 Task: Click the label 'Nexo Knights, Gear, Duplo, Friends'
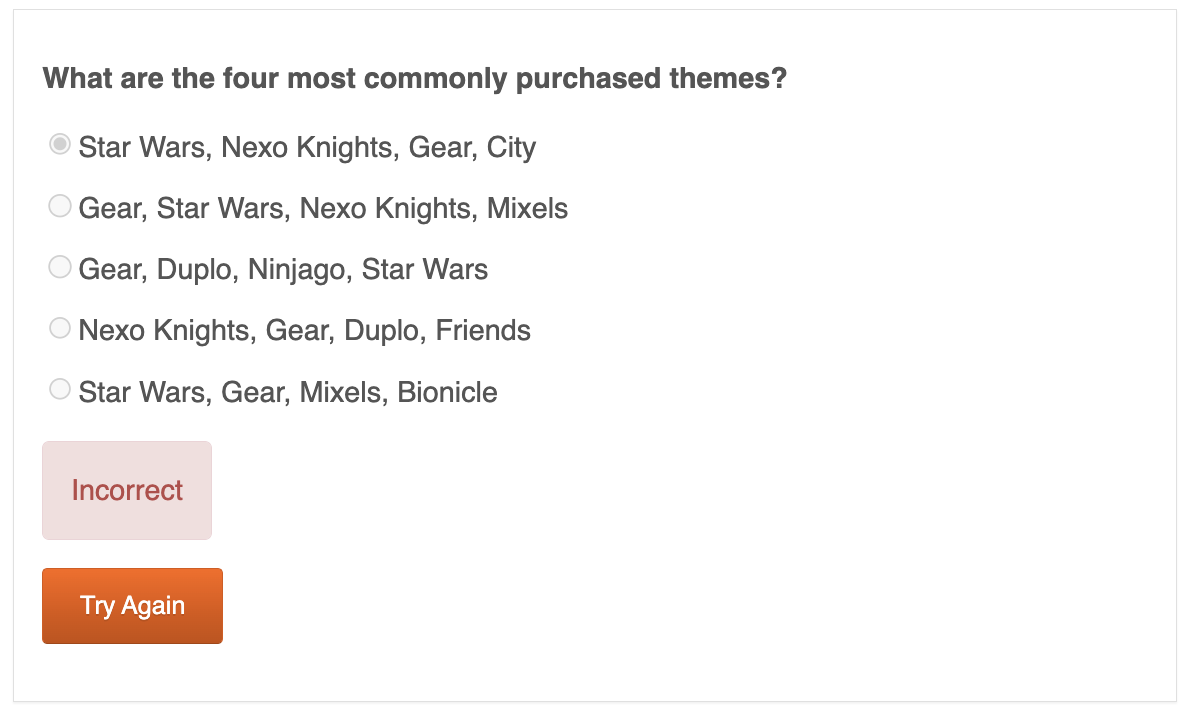pos(304,331)
